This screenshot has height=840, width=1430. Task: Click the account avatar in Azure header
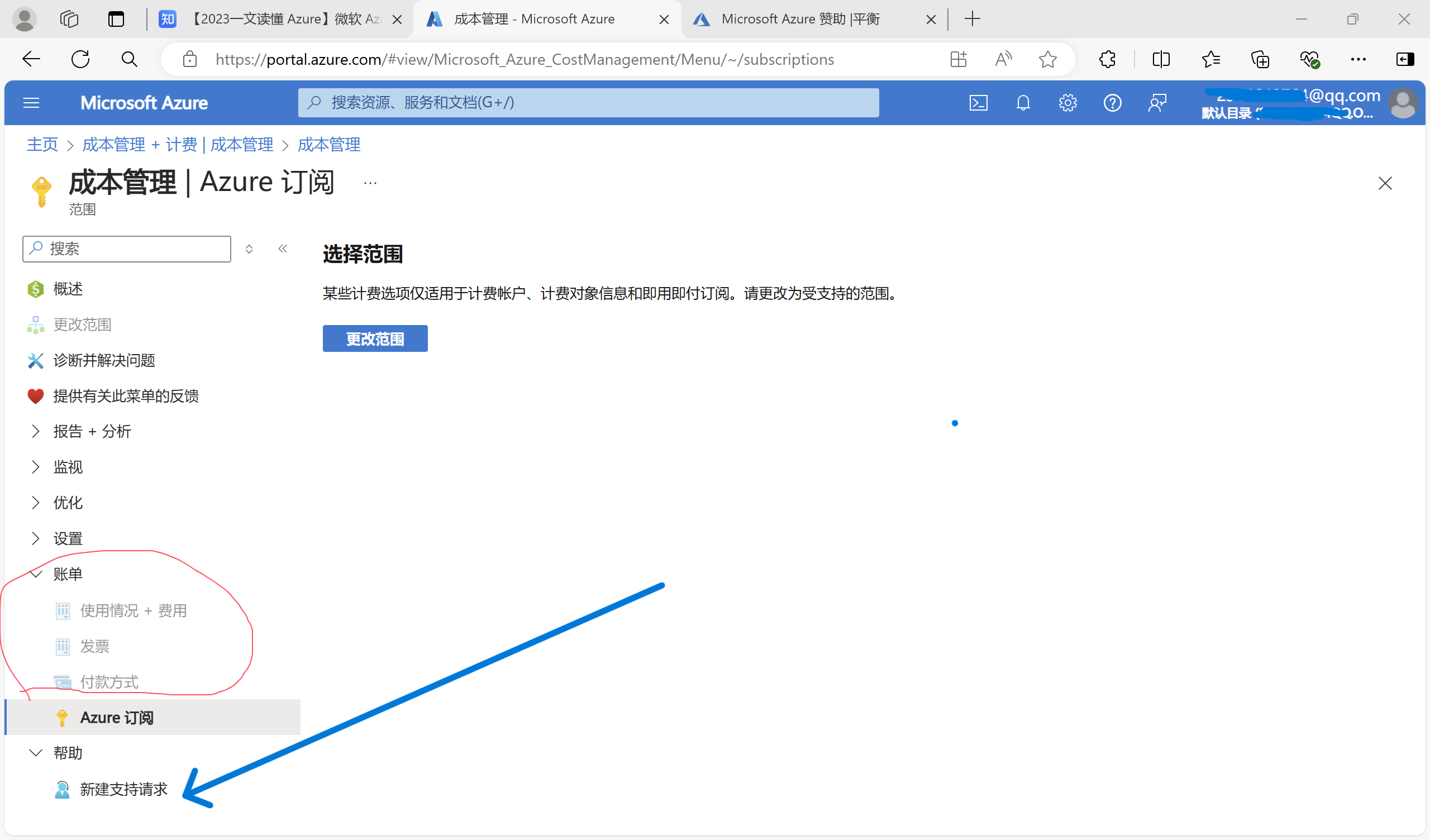[x=1403, y=103]
